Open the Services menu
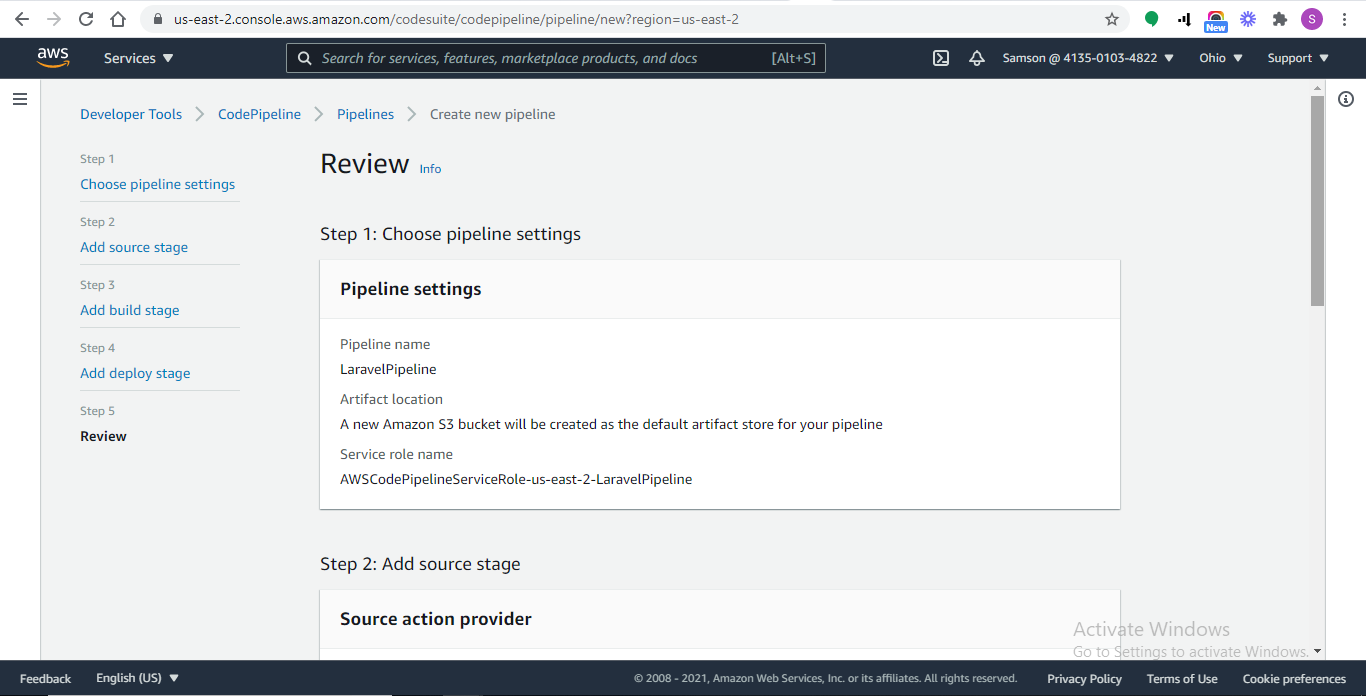Viewport: 1366px width, 696px height. [x=137, y=58]
